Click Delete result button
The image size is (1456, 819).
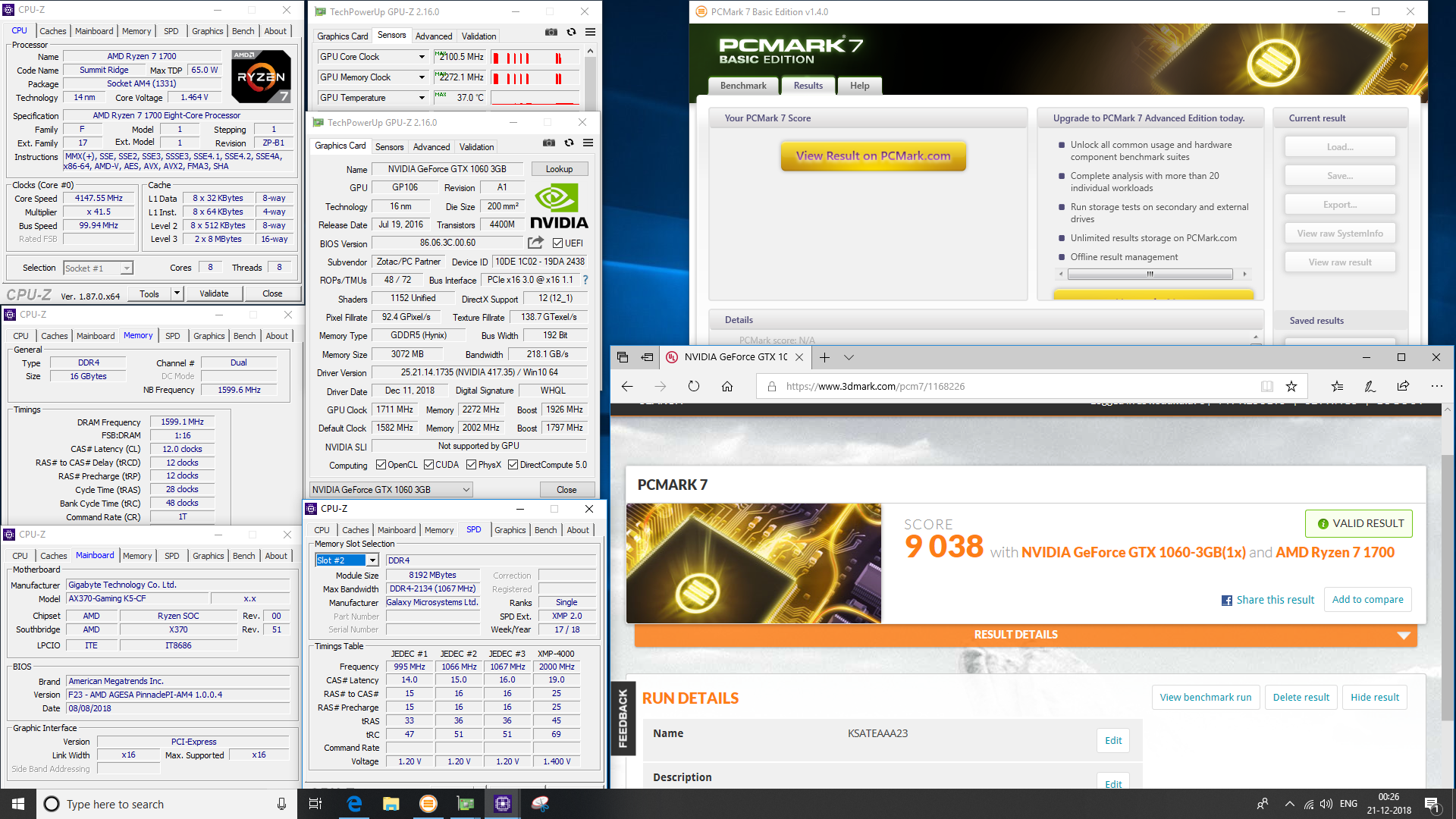tap(1301, 698)
